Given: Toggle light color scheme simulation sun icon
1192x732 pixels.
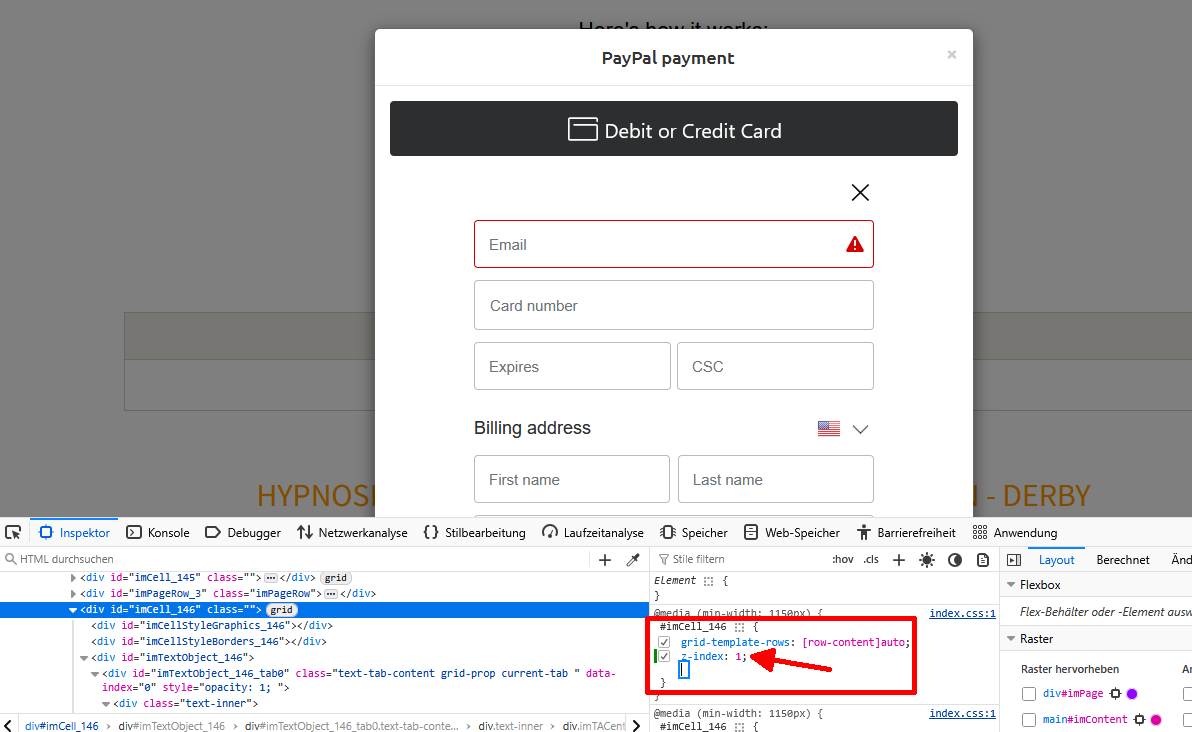Looking at the screenshot, I should 927,560.
